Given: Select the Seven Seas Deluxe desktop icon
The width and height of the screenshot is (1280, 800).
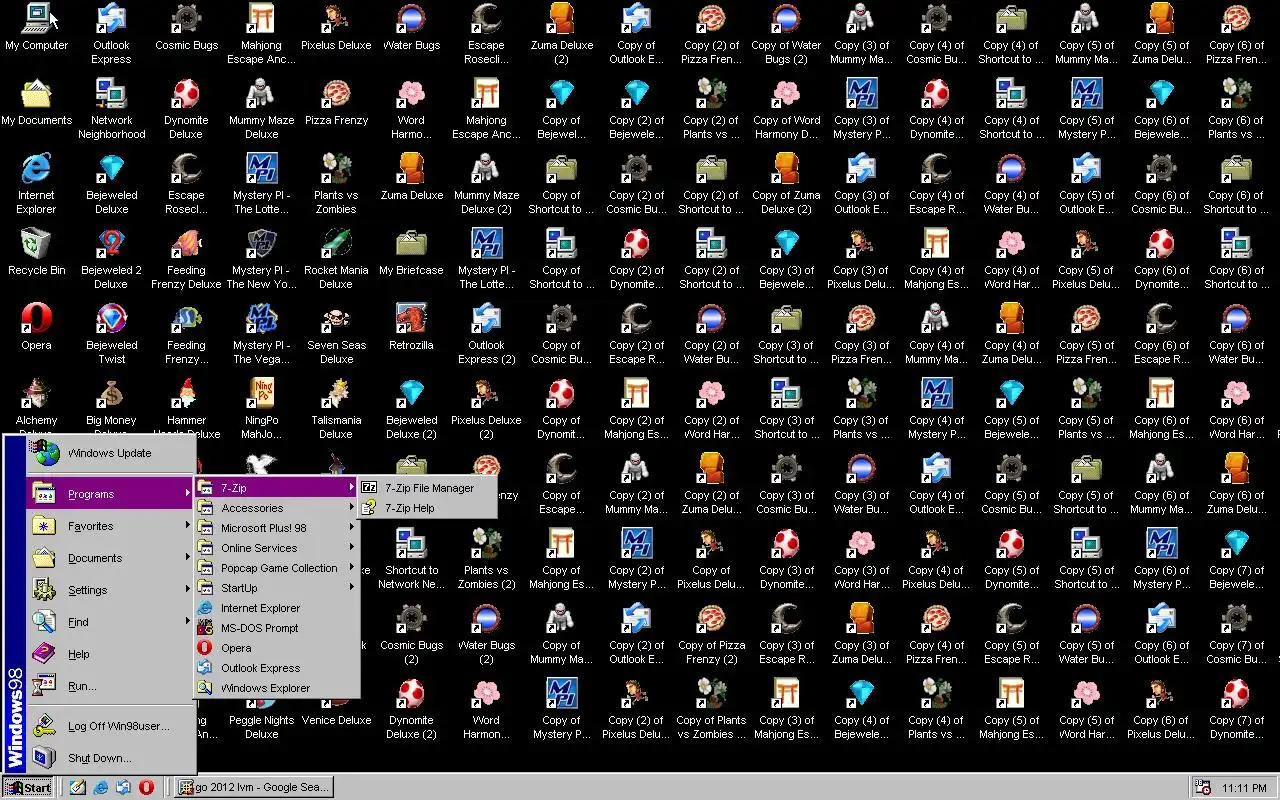Looking at the screenshot, I should (336, 334).
